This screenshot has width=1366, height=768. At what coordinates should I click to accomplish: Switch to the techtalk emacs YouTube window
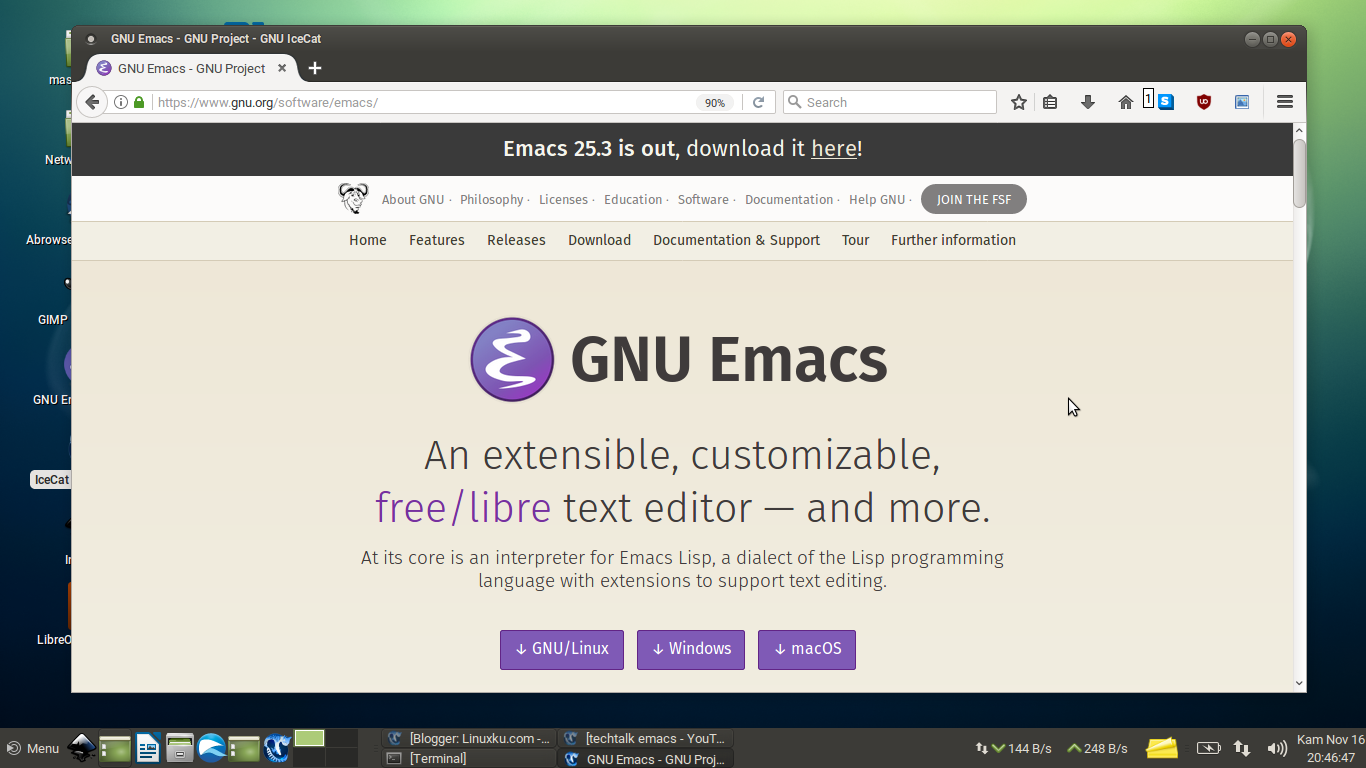click(646, 738)
